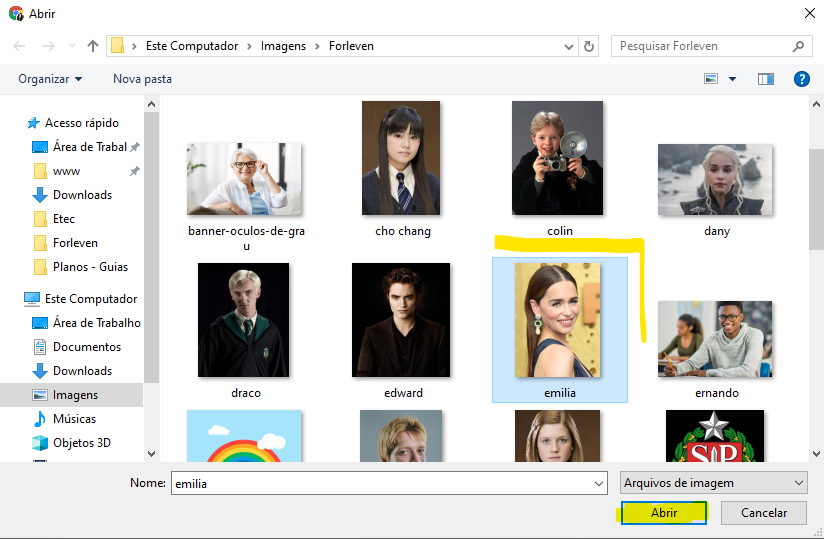824x539 pixels.
Task: Select Forleven in the breadcrumb path
Action: pyautogui.click(x=351, y=46)
